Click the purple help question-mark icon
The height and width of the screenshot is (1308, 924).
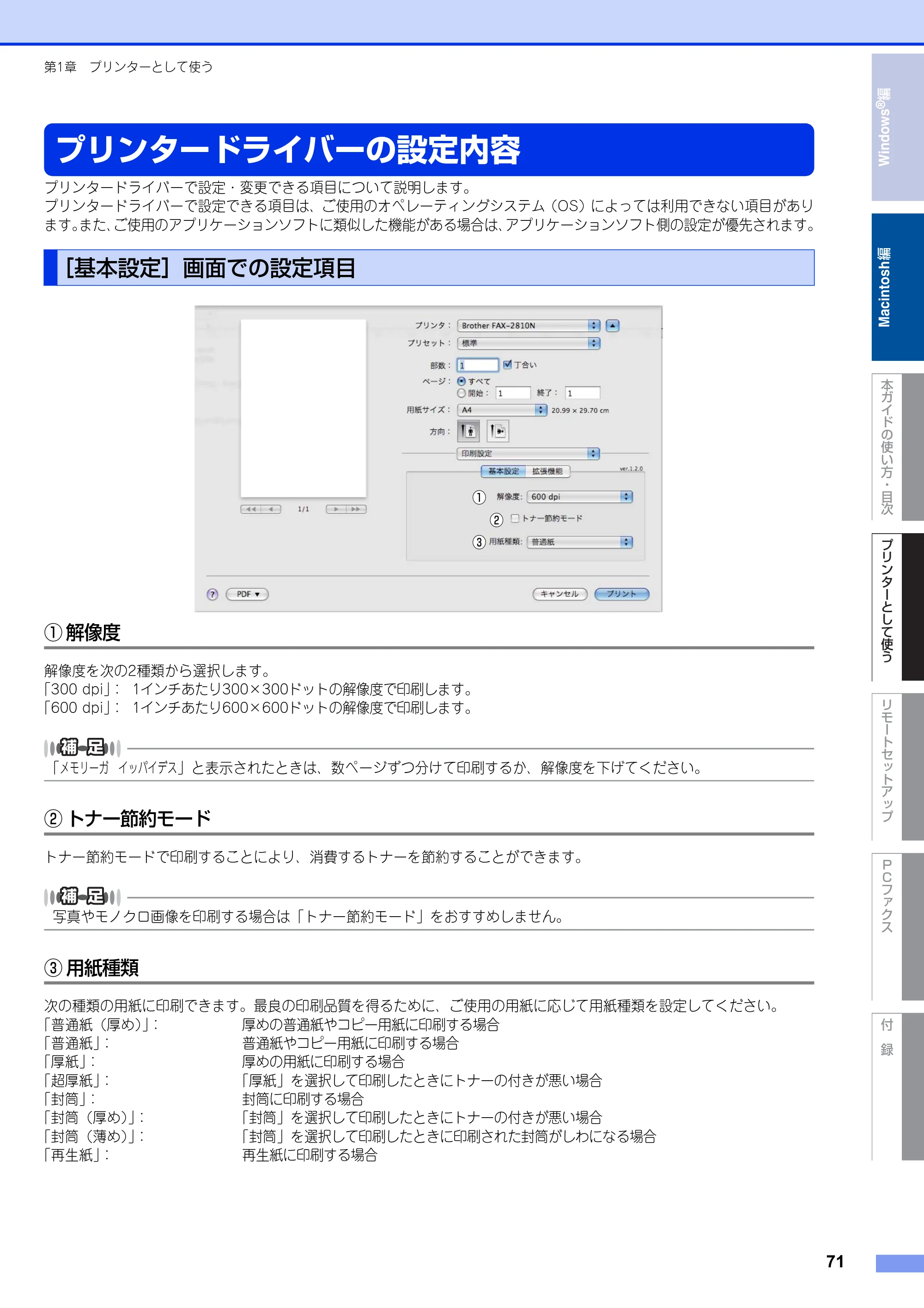[213, 594]
